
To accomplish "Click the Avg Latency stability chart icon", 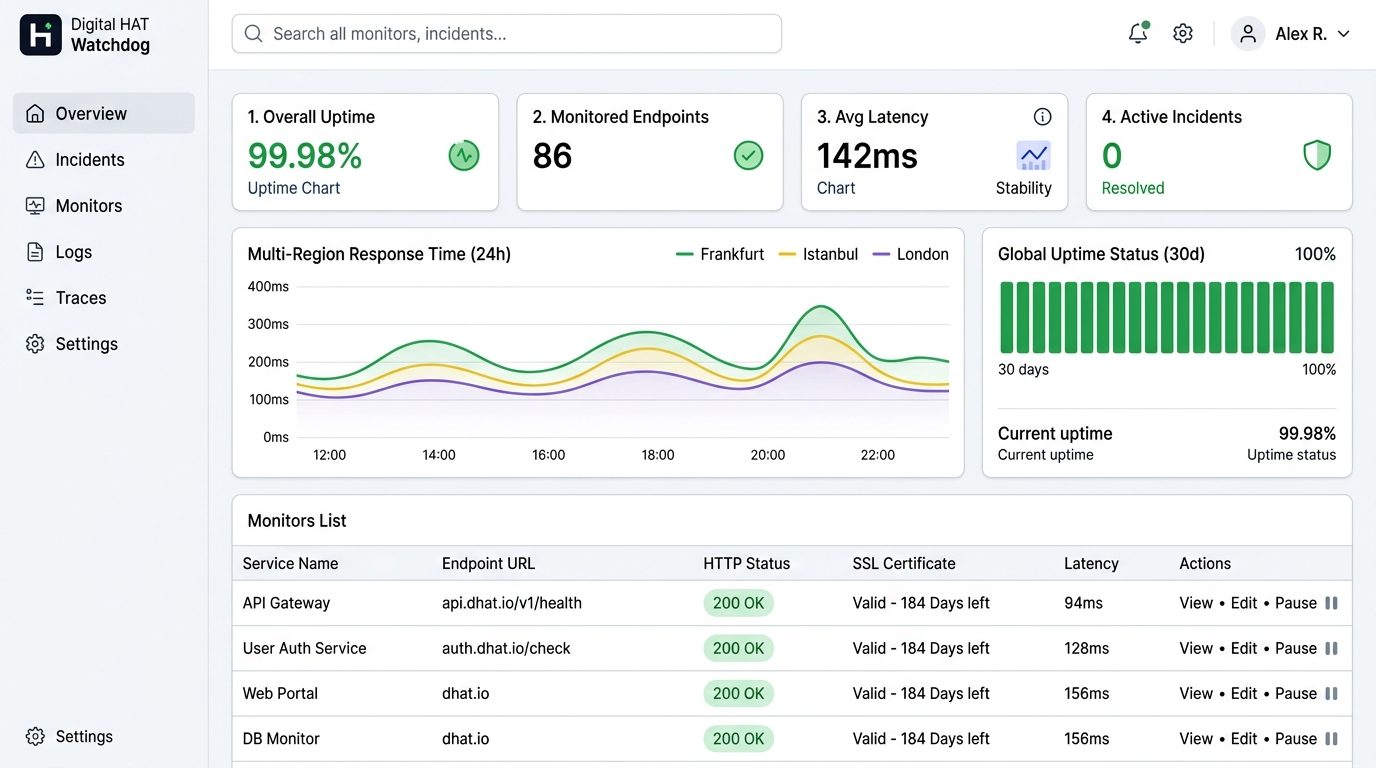I will coord(1033,156).
